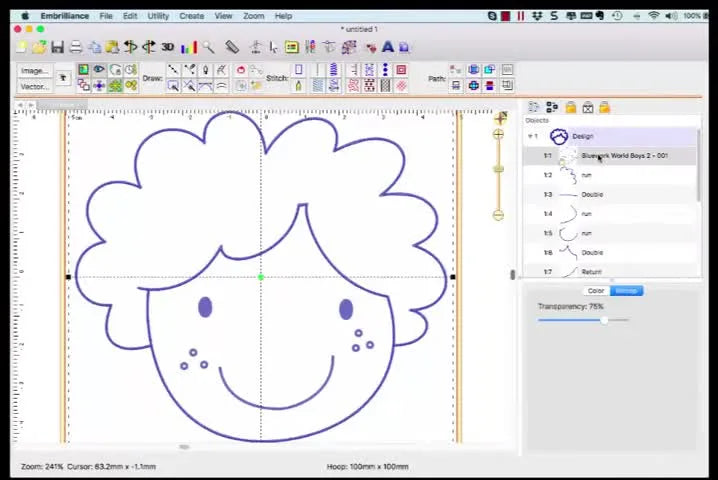Click the green center point of the design
The width and height of the screenshot is (718, 480).
pos(261,277)
